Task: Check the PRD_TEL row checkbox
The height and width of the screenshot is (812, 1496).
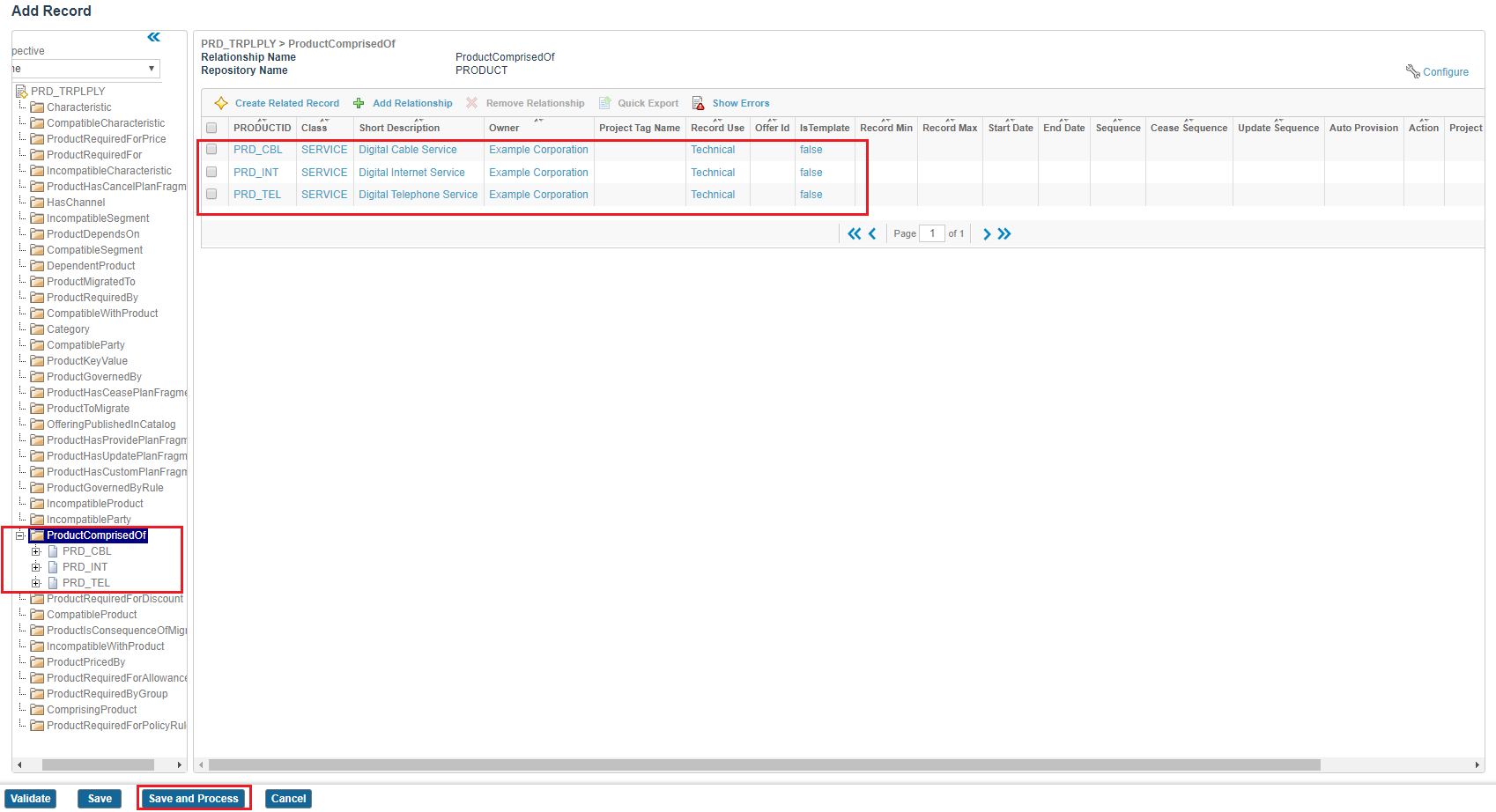Action: 211,194
